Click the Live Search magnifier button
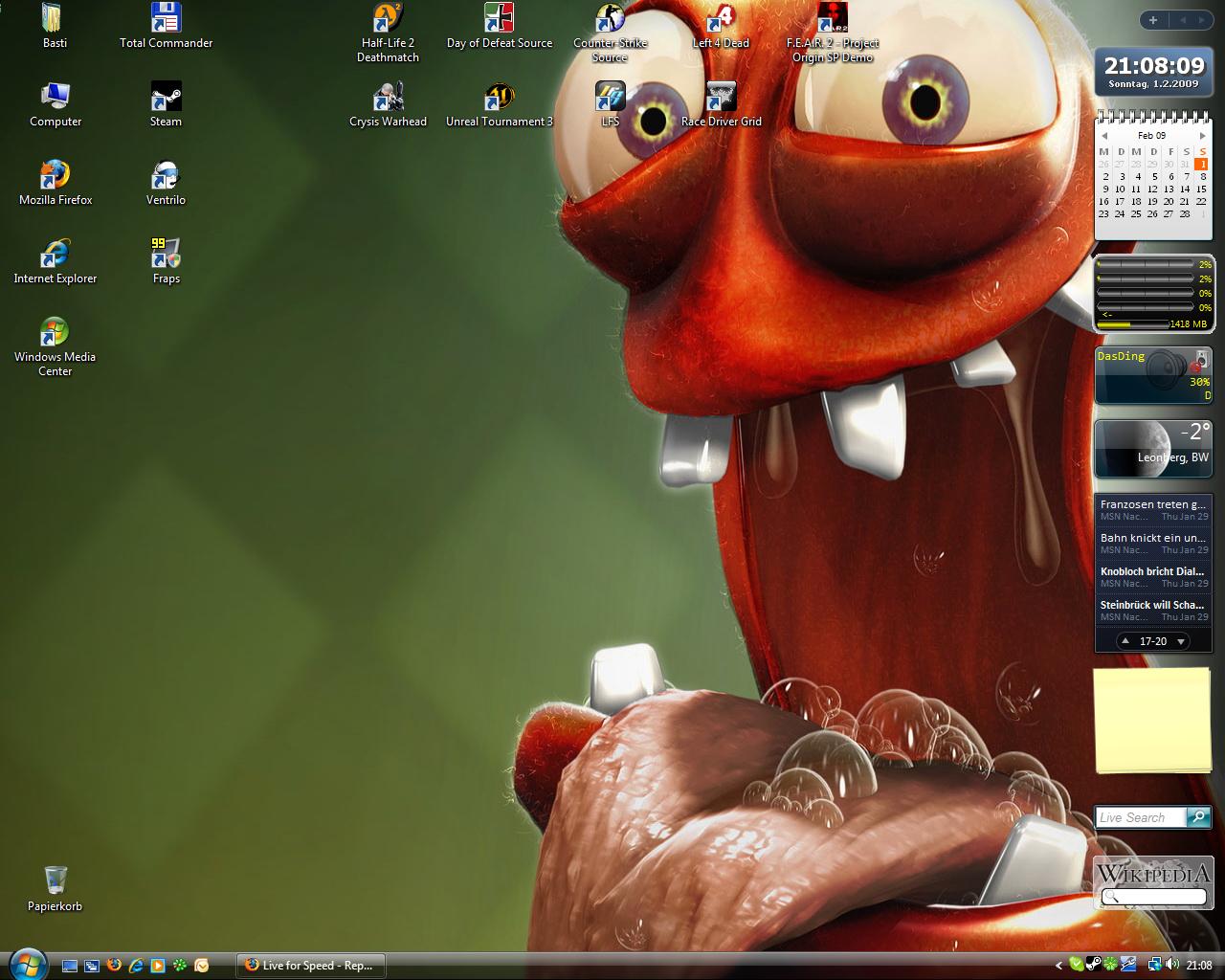1225x980 pixels. [1198, 817]
